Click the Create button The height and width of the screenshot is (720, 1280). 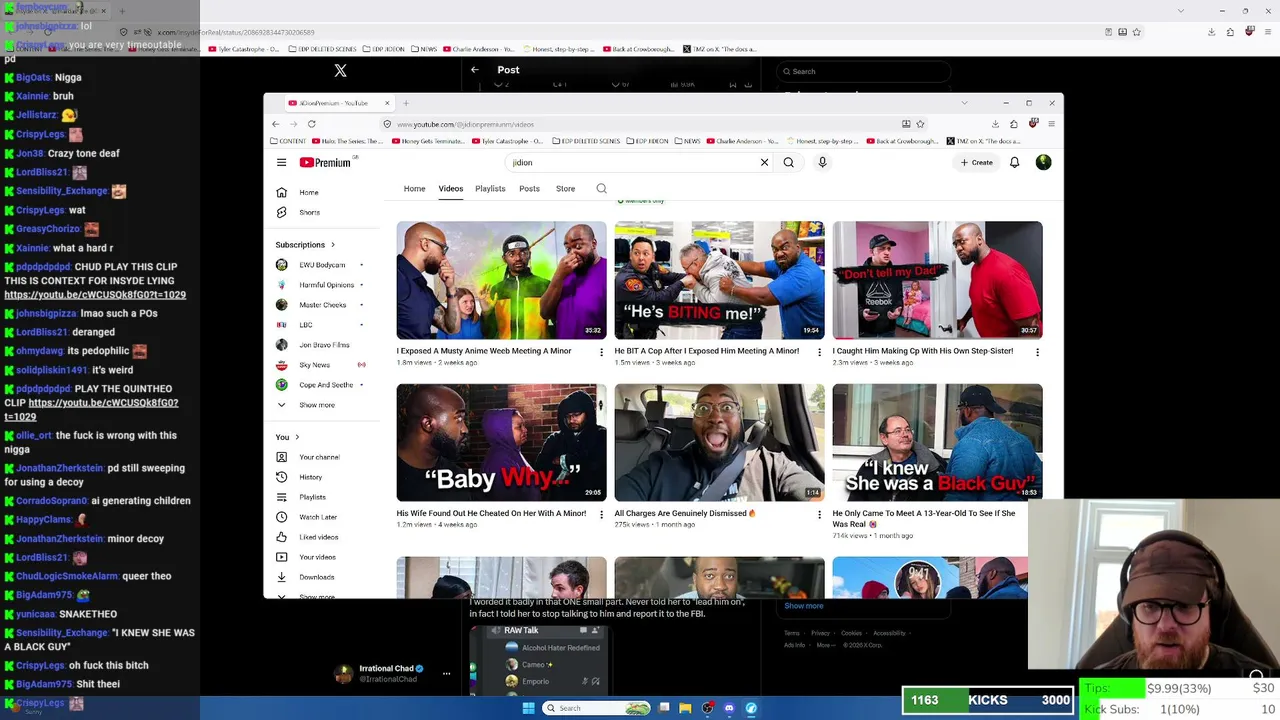[x=976, y=162]
